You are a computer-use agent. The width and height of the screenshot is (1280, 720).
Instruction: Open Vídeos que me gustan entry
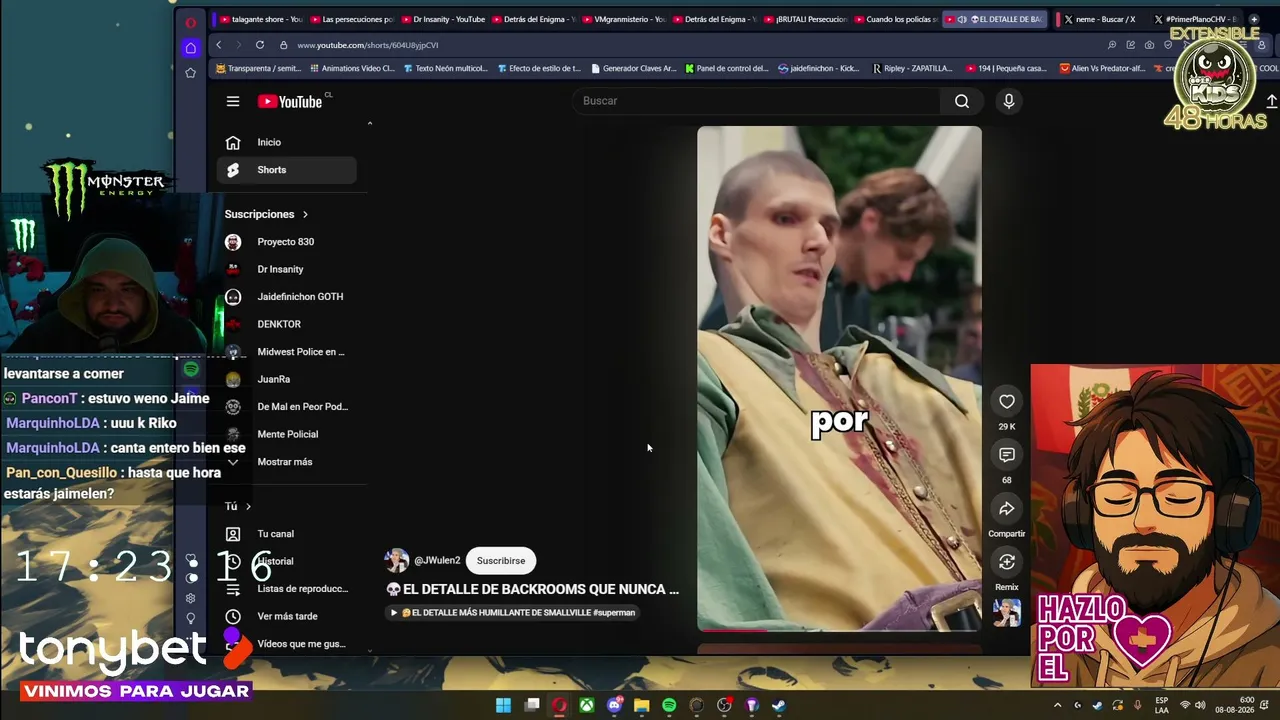288,644
